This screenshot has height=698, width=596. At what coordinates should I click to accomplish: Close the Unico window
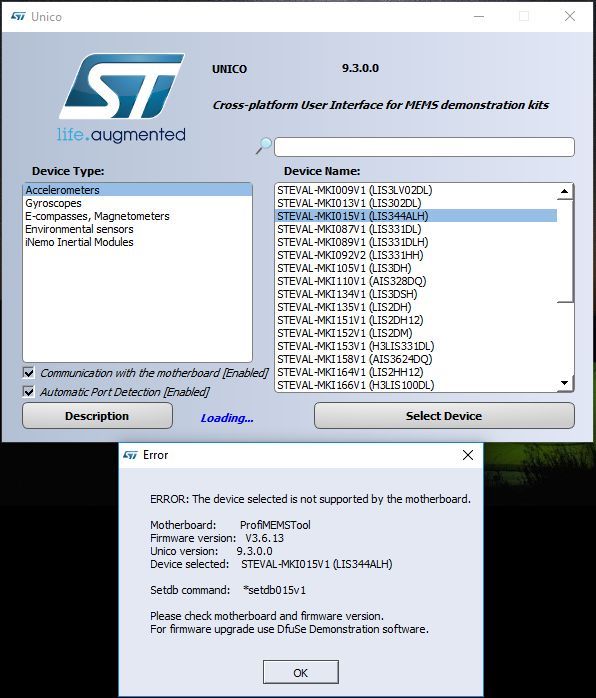click(x=570, y=16)
